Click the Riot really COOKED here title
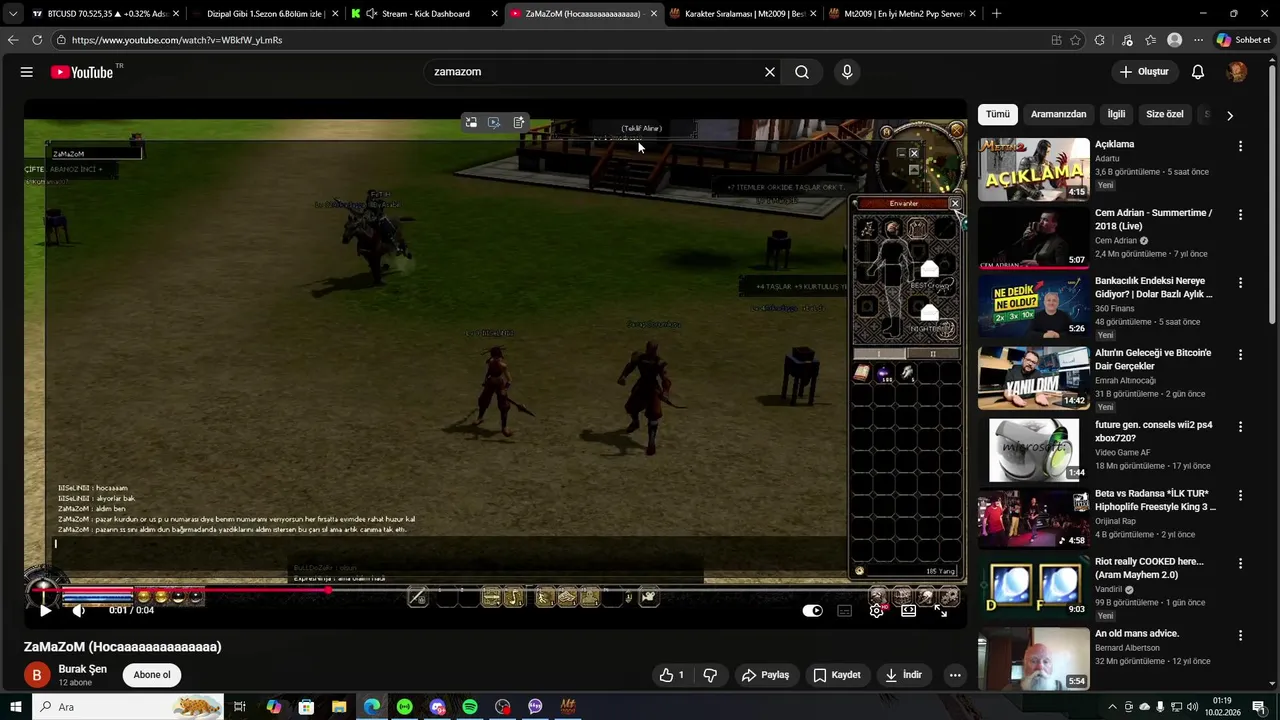Image resolution: width=1280 pixels, height=720 pixels. pyautogui.click(x=1149, y=568)
